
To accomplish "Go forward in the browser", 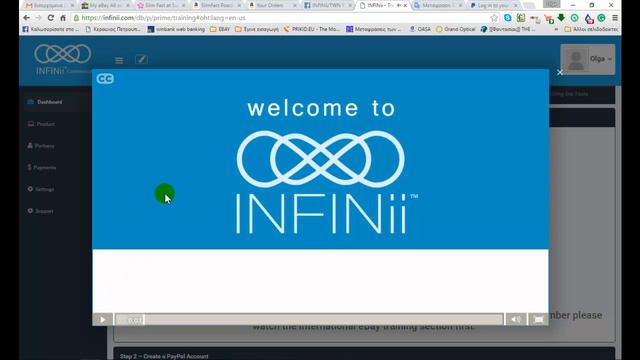I will (x=38, y=18).
